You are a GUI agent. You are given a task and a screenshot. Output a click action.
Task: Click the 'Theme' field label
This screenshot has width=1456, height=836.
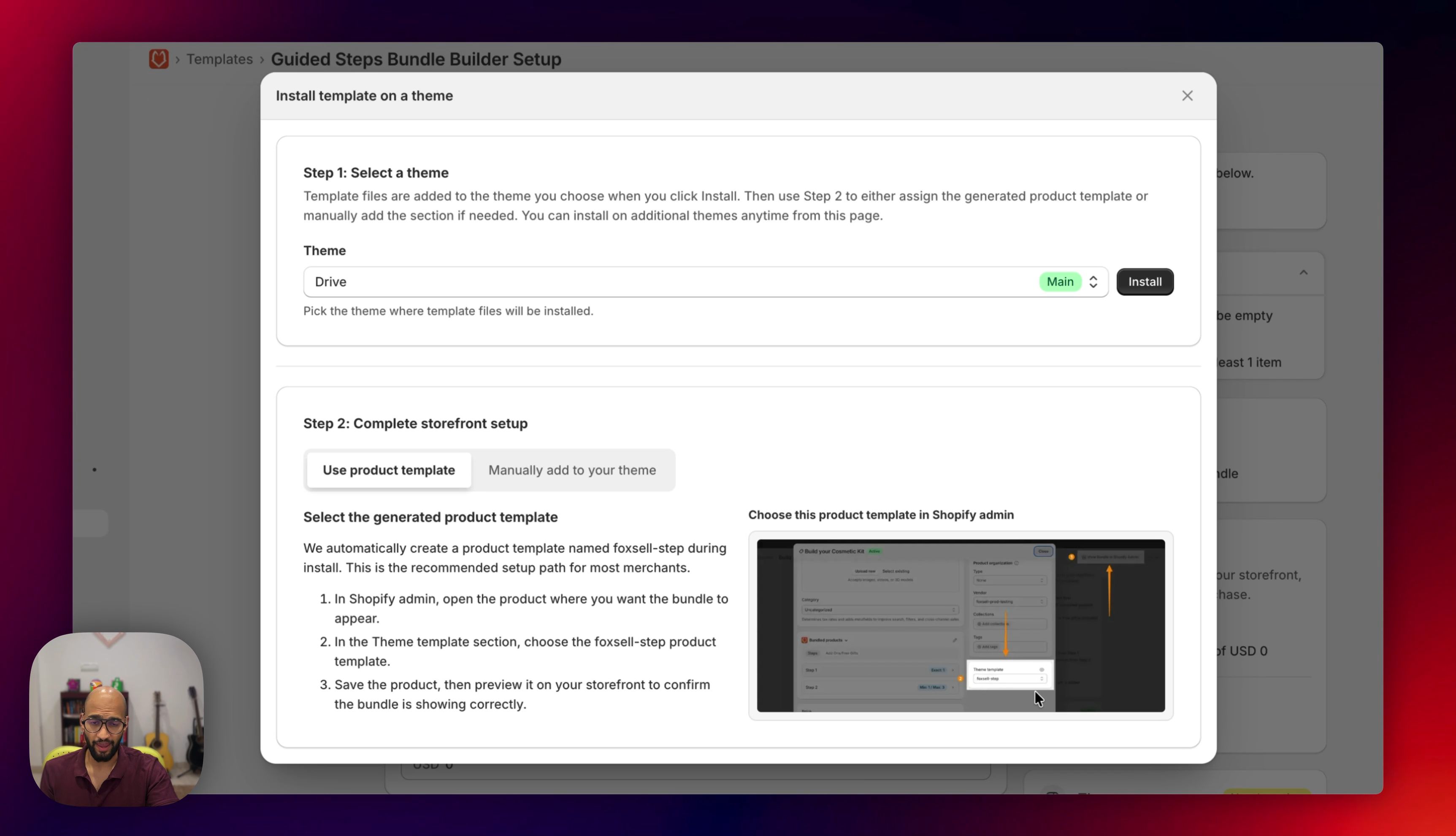(x=325, y=251)
